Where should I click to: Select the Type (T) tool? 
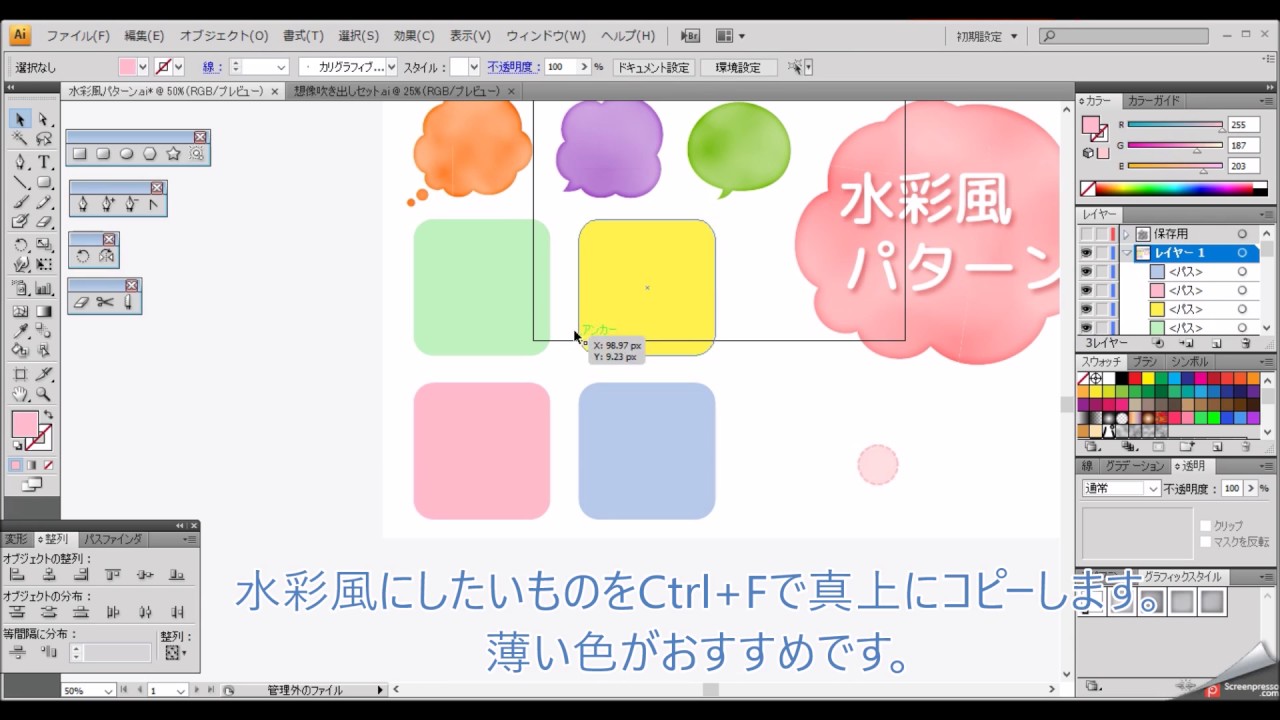[x=43, y=161]
